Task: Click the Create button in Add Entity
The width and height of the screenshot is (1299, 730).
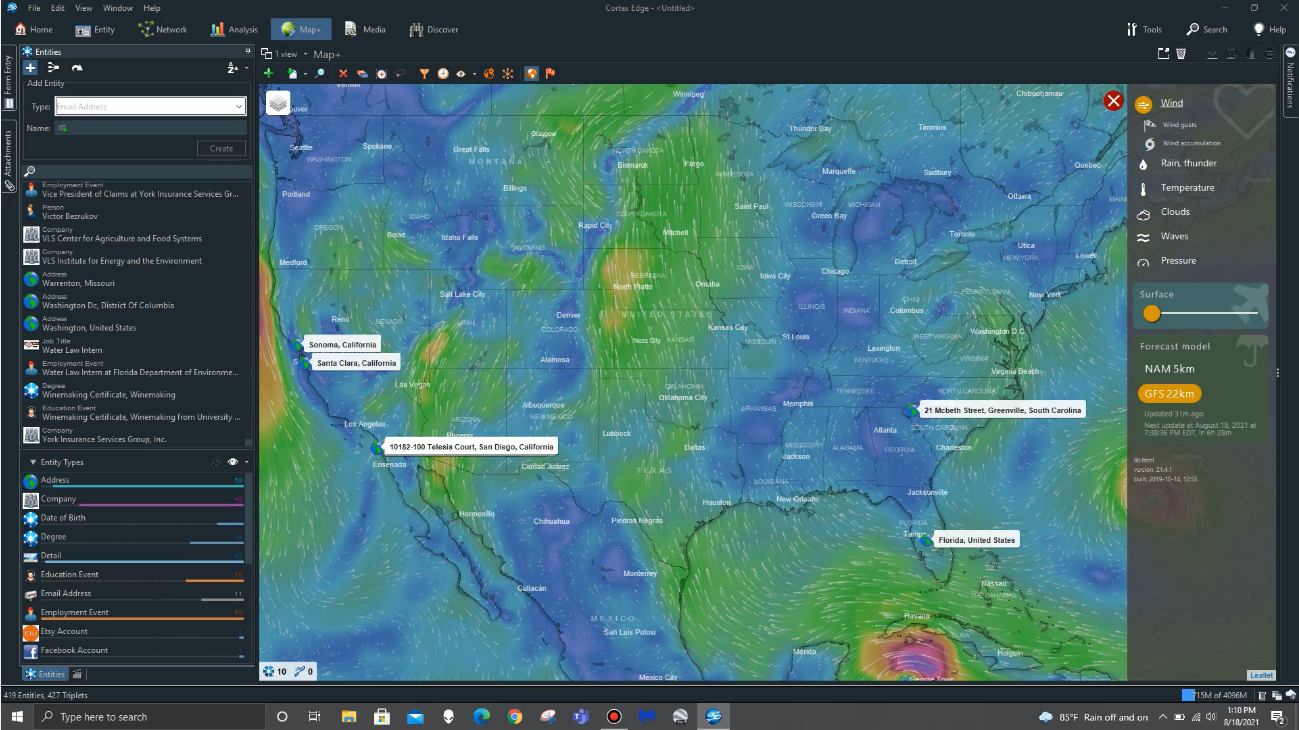Action: point(220,148)
